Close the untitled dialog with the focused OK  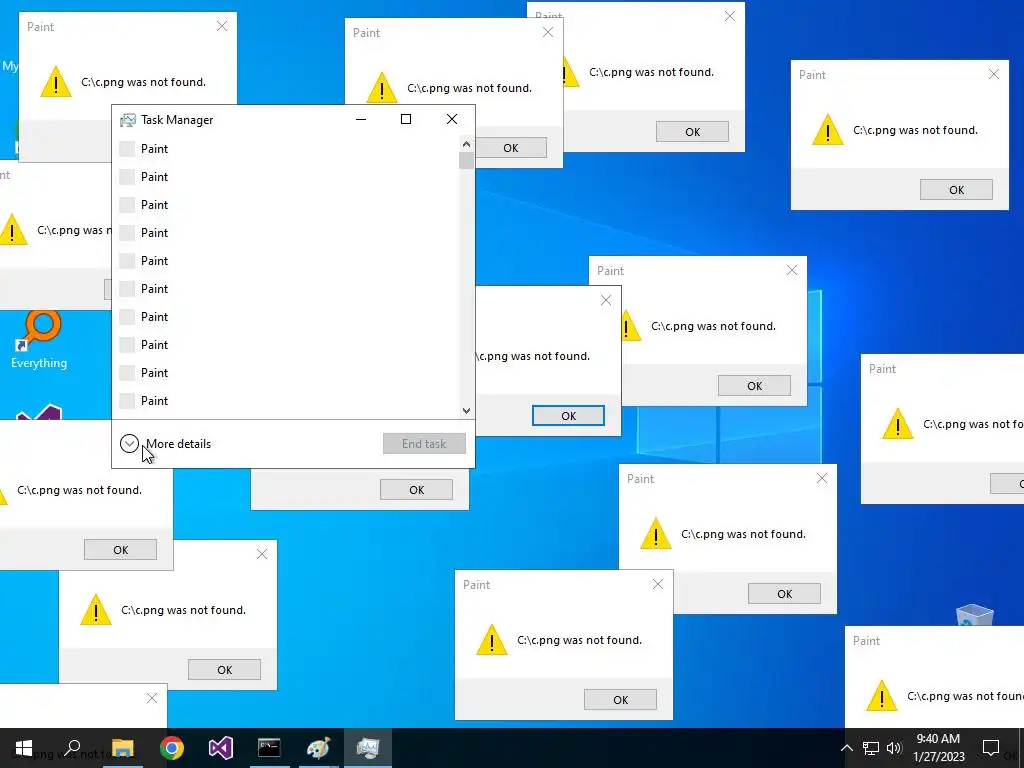[x=605, y=300]
